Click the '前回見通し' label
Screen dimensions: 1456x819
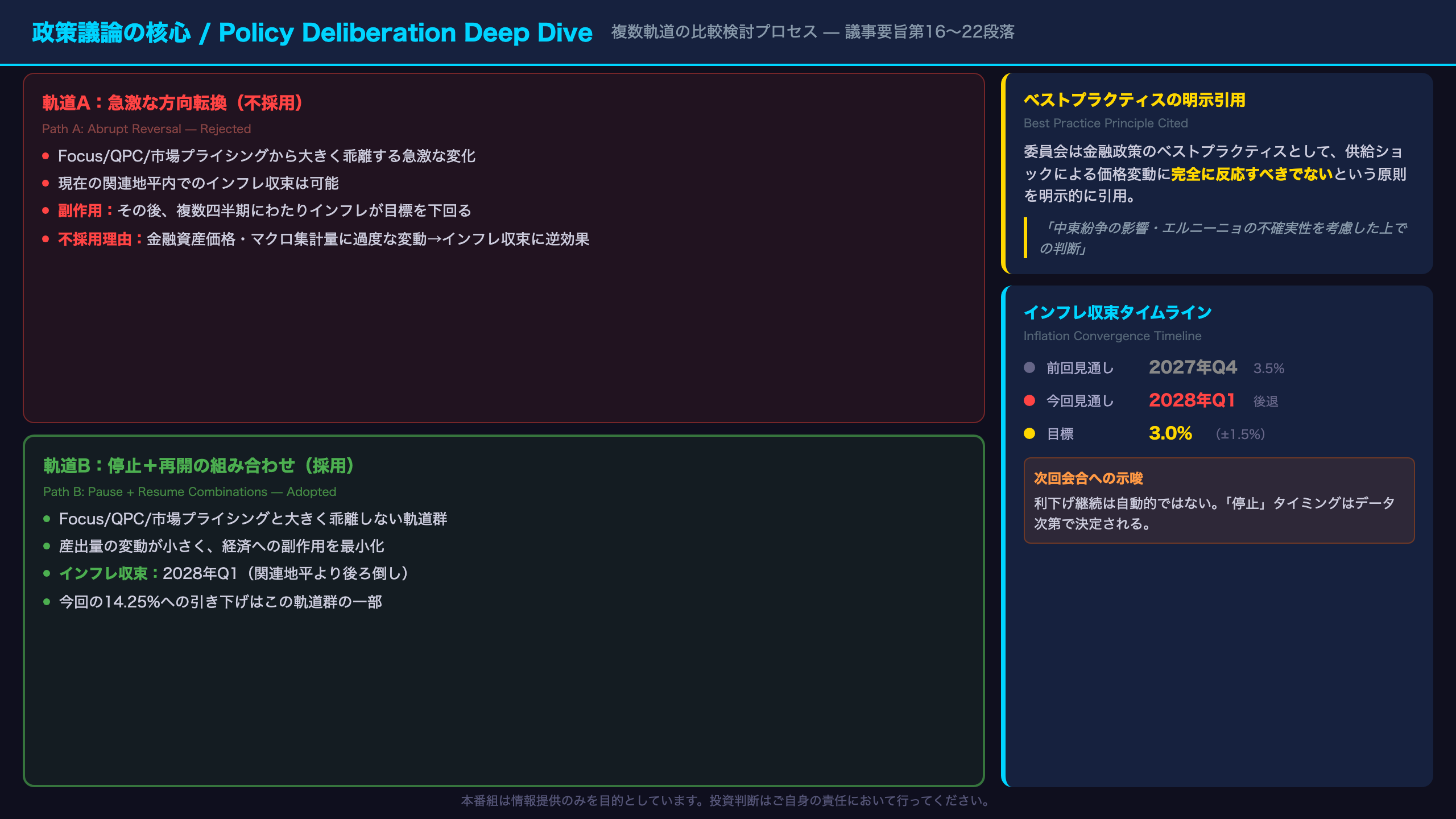tap(1080, 368)
